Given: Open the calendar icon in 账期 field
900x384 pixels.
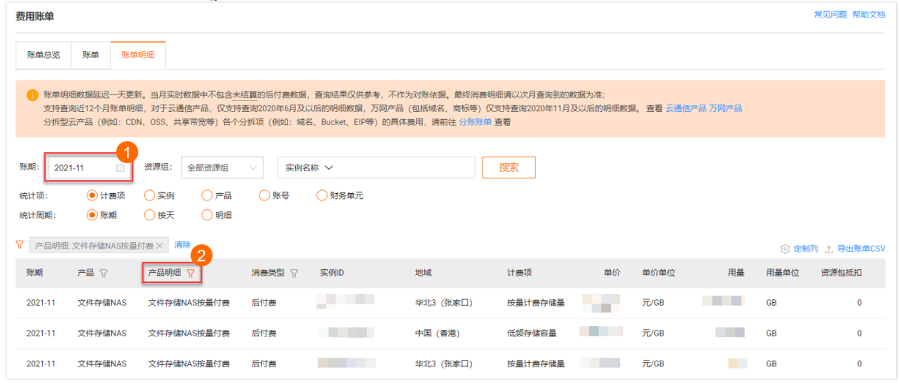Looking at the screenshot, I should pyautogui.click(x=120, y=168).
